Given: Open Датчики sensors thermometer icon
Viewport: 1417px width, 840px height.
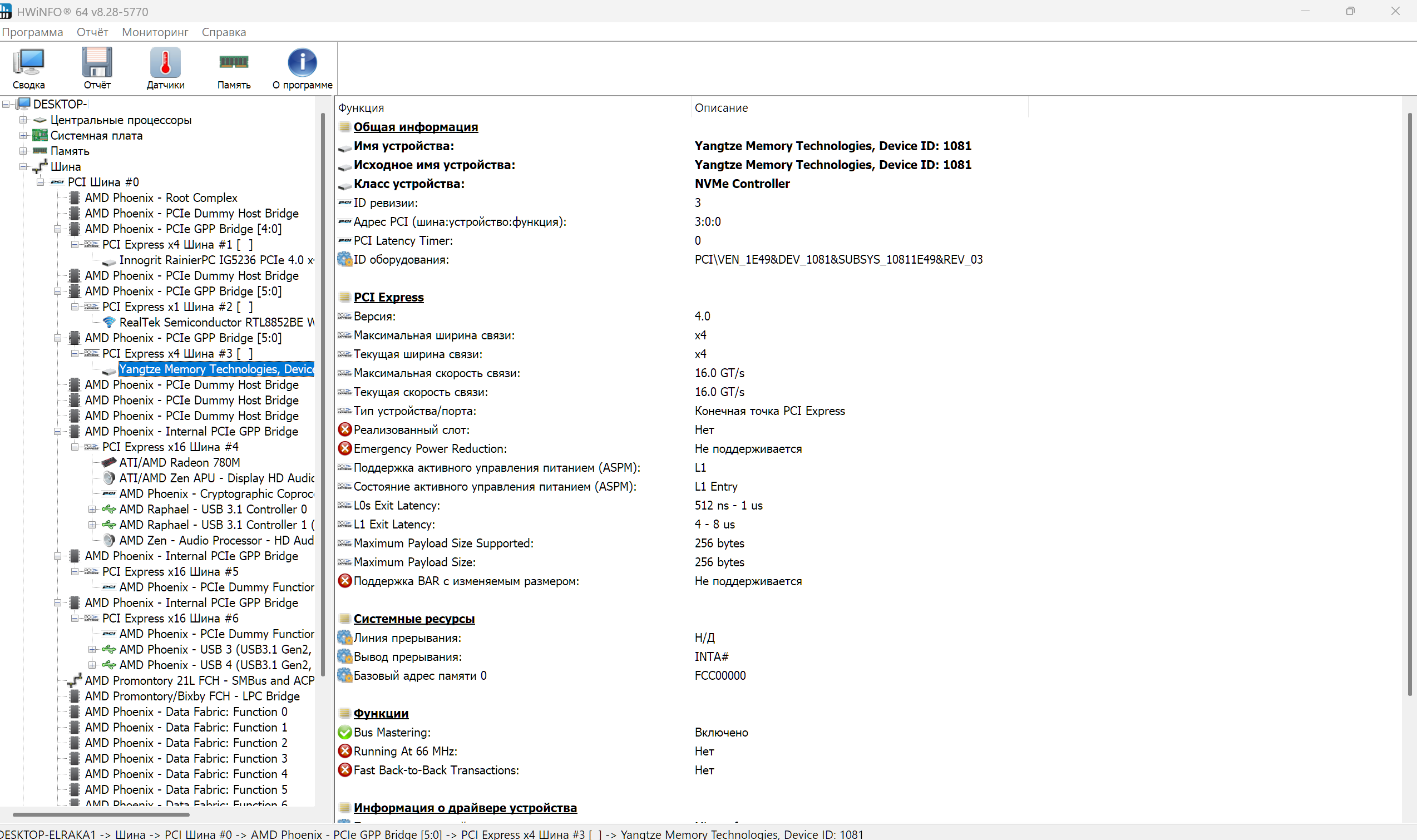Looking at the screenshot, I should (165, 68).
